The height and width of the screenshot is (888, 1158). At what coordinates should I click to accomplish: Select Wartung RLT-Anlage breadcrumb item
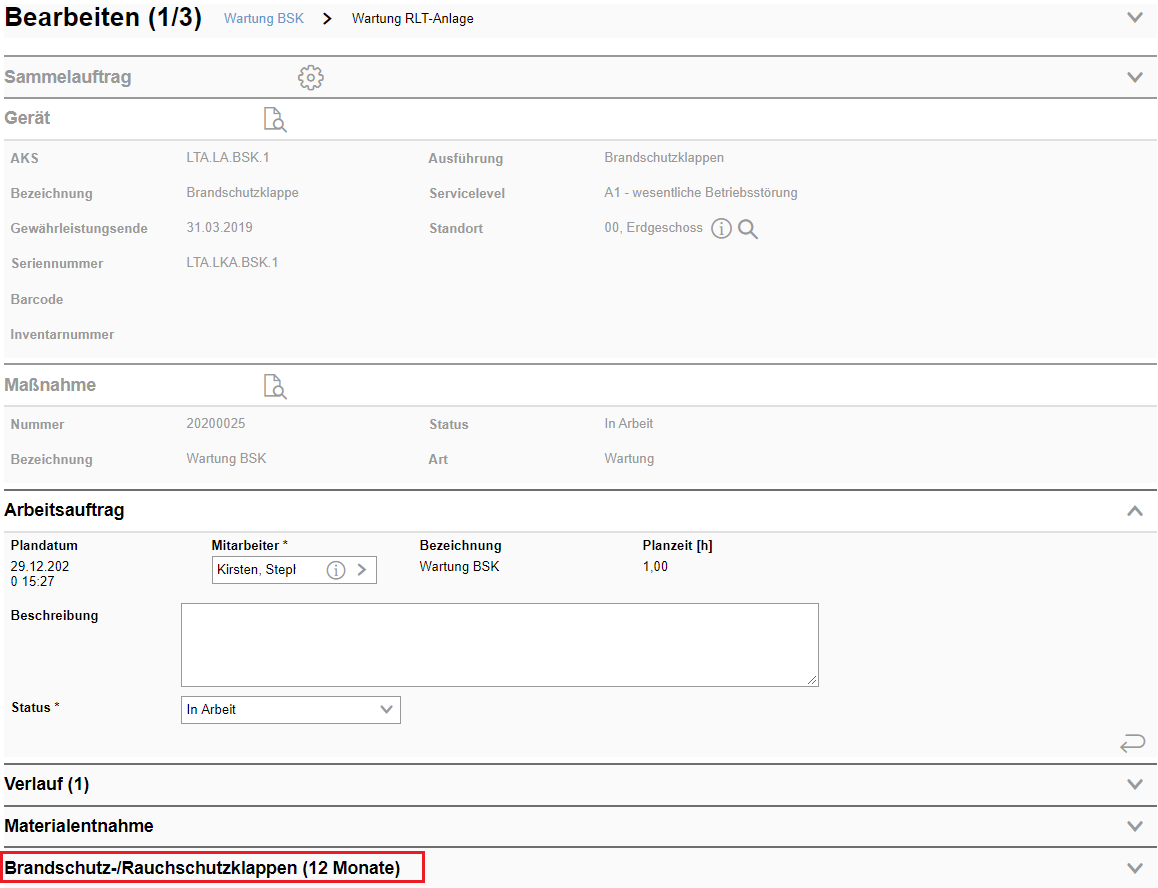[412, 19]
